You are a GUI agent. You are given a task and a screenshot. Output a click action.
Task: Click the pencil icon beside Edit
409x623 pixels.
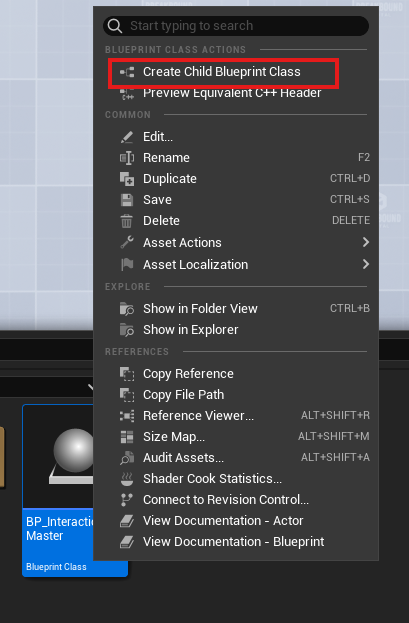127,137
